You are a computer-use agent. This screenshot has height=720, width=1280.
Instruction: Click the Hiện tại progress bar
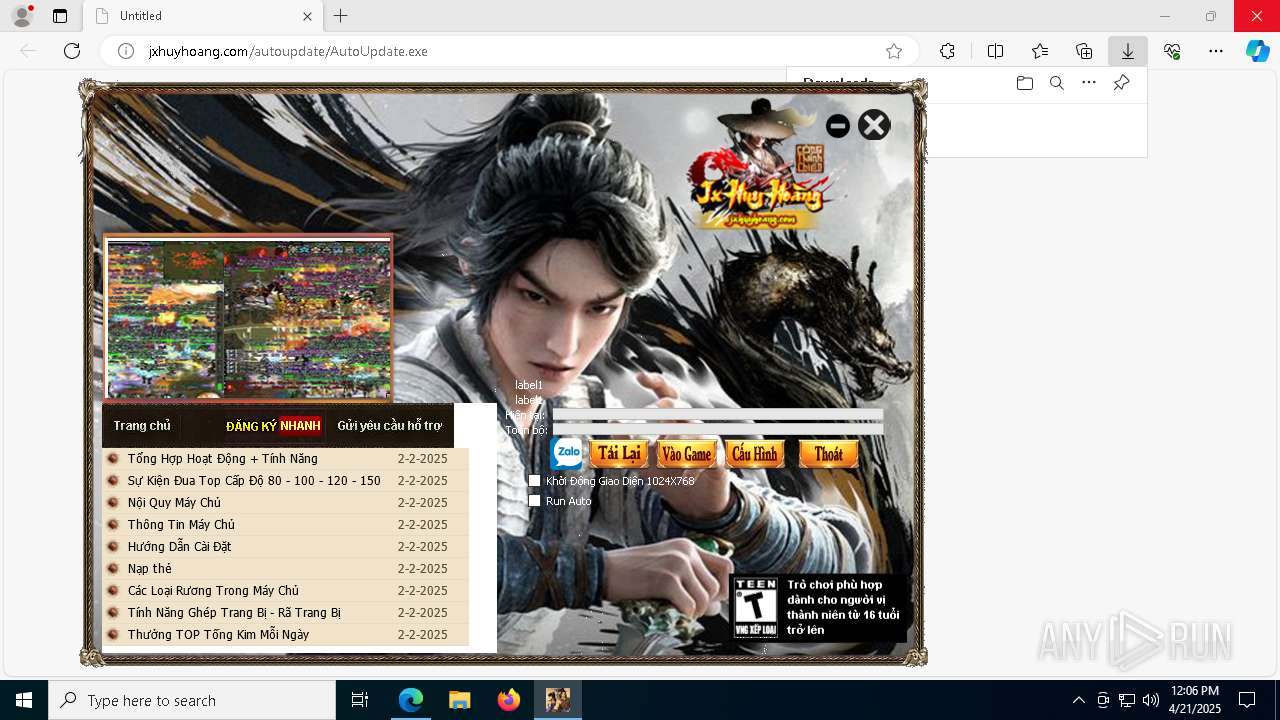(718, 414)
